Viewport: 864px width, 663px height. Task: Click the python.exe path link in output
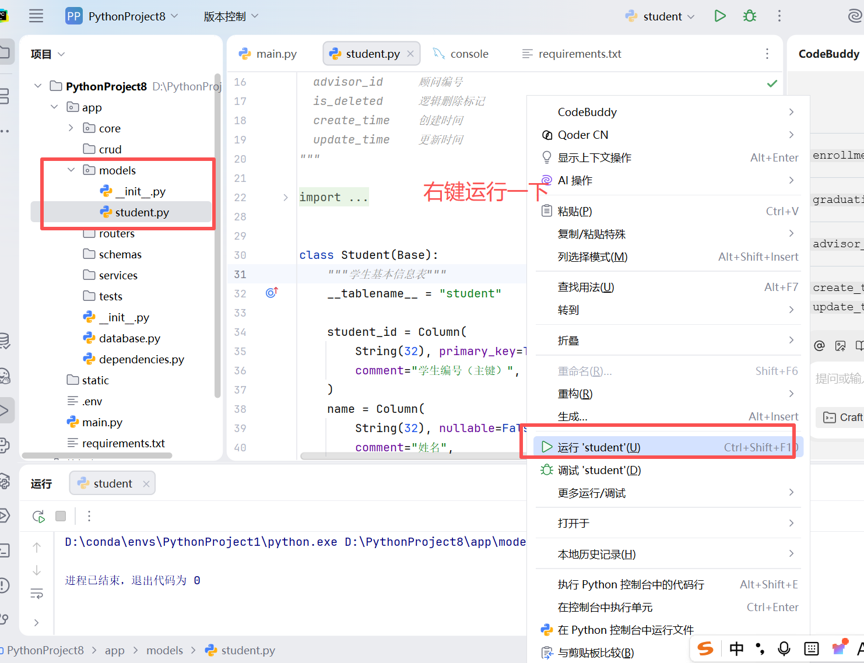tap(201, 542)
